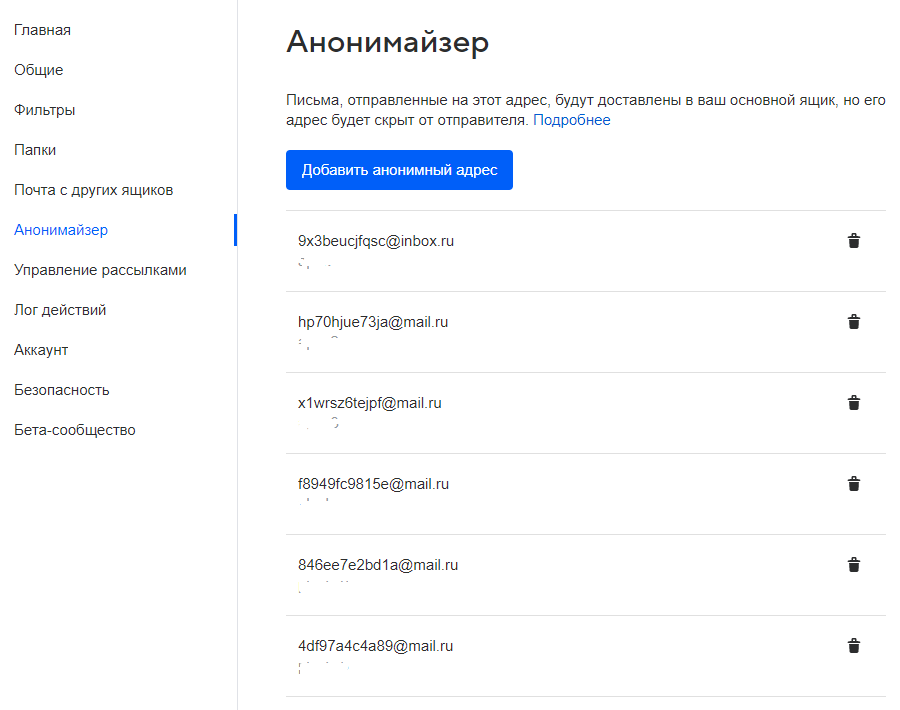Remove 4df97a4c4a89@mail.ru using its trash icon
The height and width of the screenshot is (710, 900).
point(853,646)
